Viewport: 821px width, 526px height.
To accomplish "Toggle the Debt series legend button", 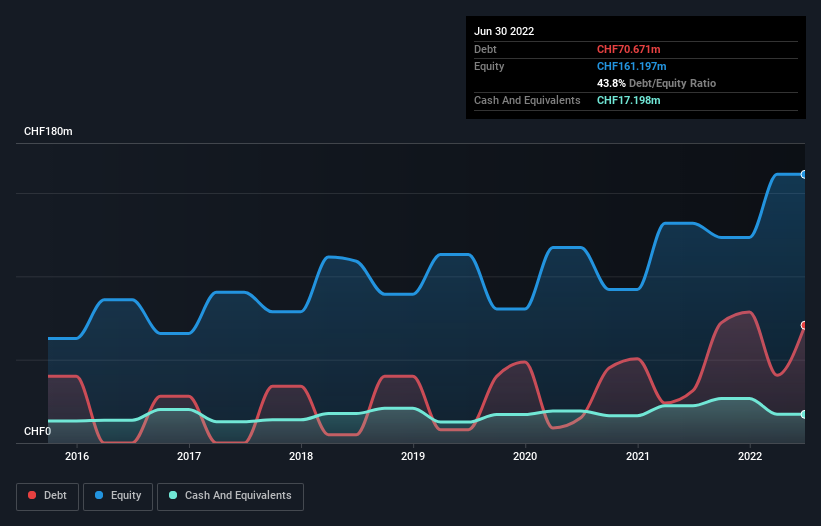I will coord(48,496).
